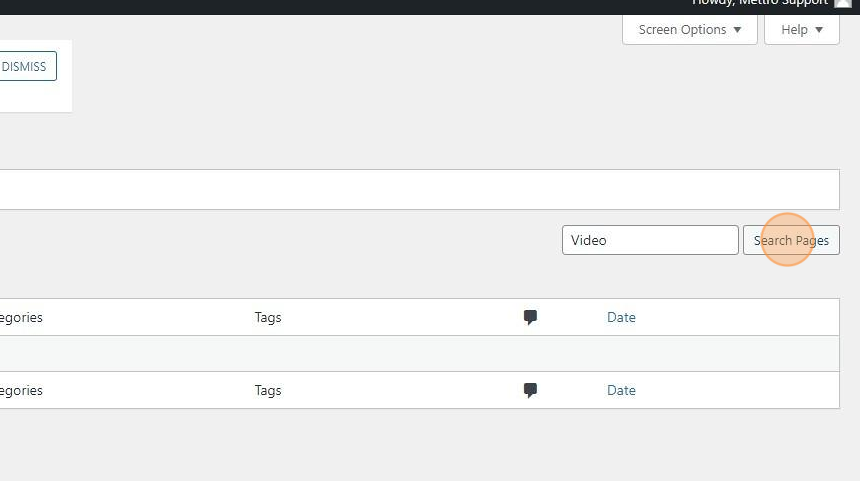Viewport: 860px width, 481px height.
Task: Click the Search Pages button
Action: tap(791, 240)
